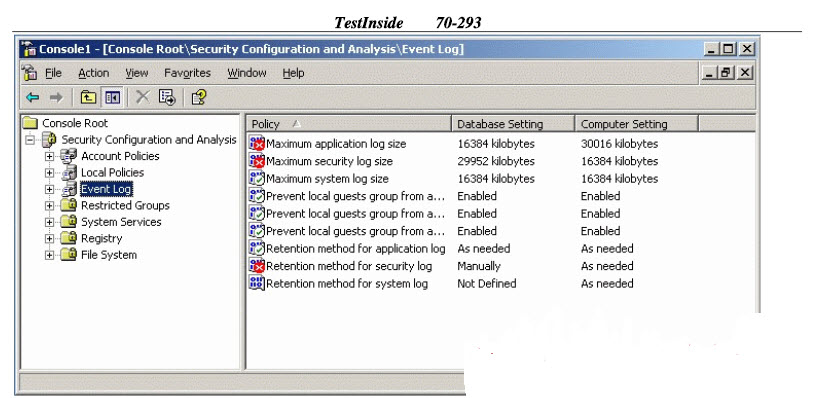Expand the Event Log node
The image size is (818, 398).
pos(50,189)
